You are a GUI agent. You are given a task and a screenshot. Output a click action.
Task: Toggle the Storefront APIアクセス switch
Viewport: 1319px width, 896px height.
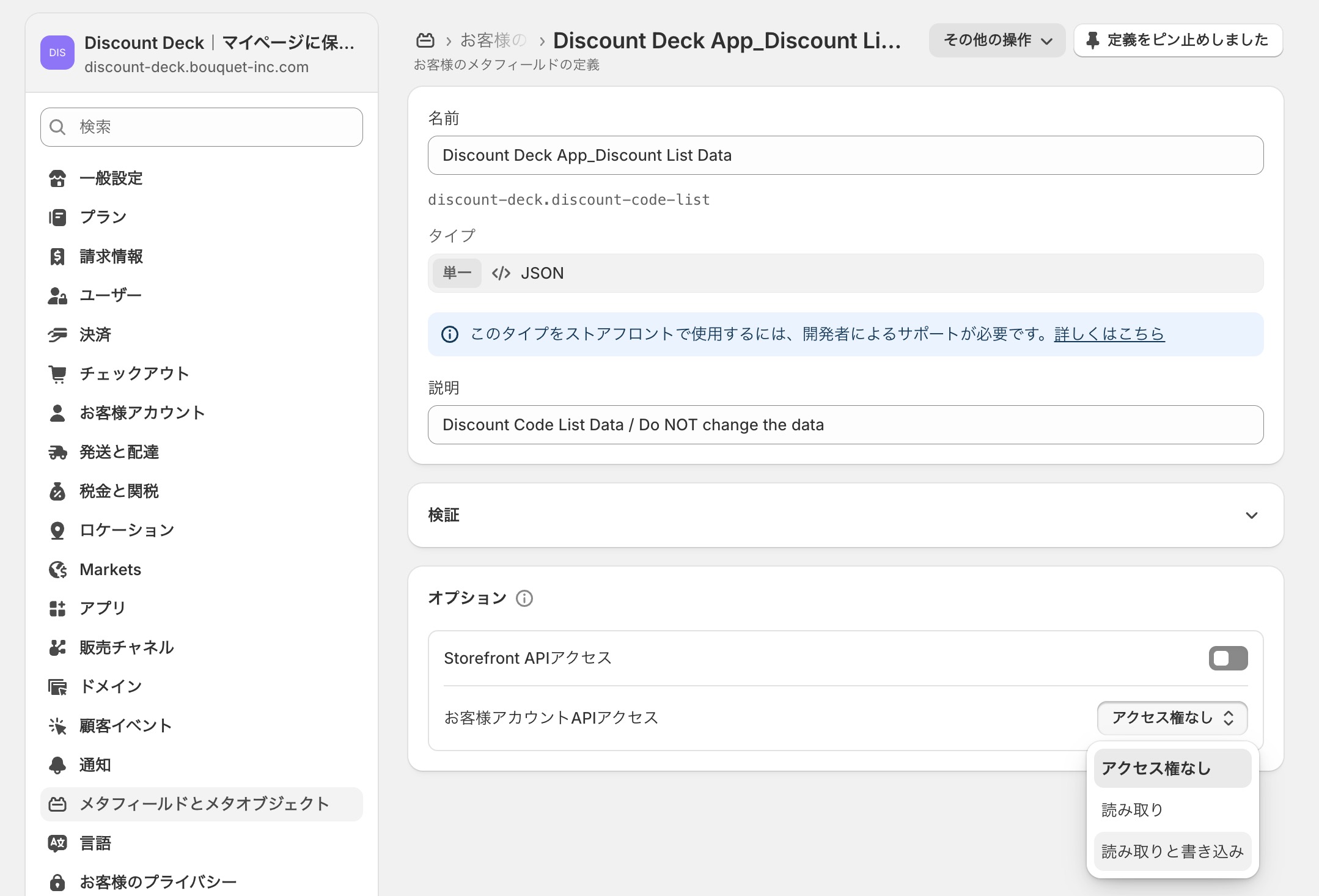click(x=1227, y=658)
